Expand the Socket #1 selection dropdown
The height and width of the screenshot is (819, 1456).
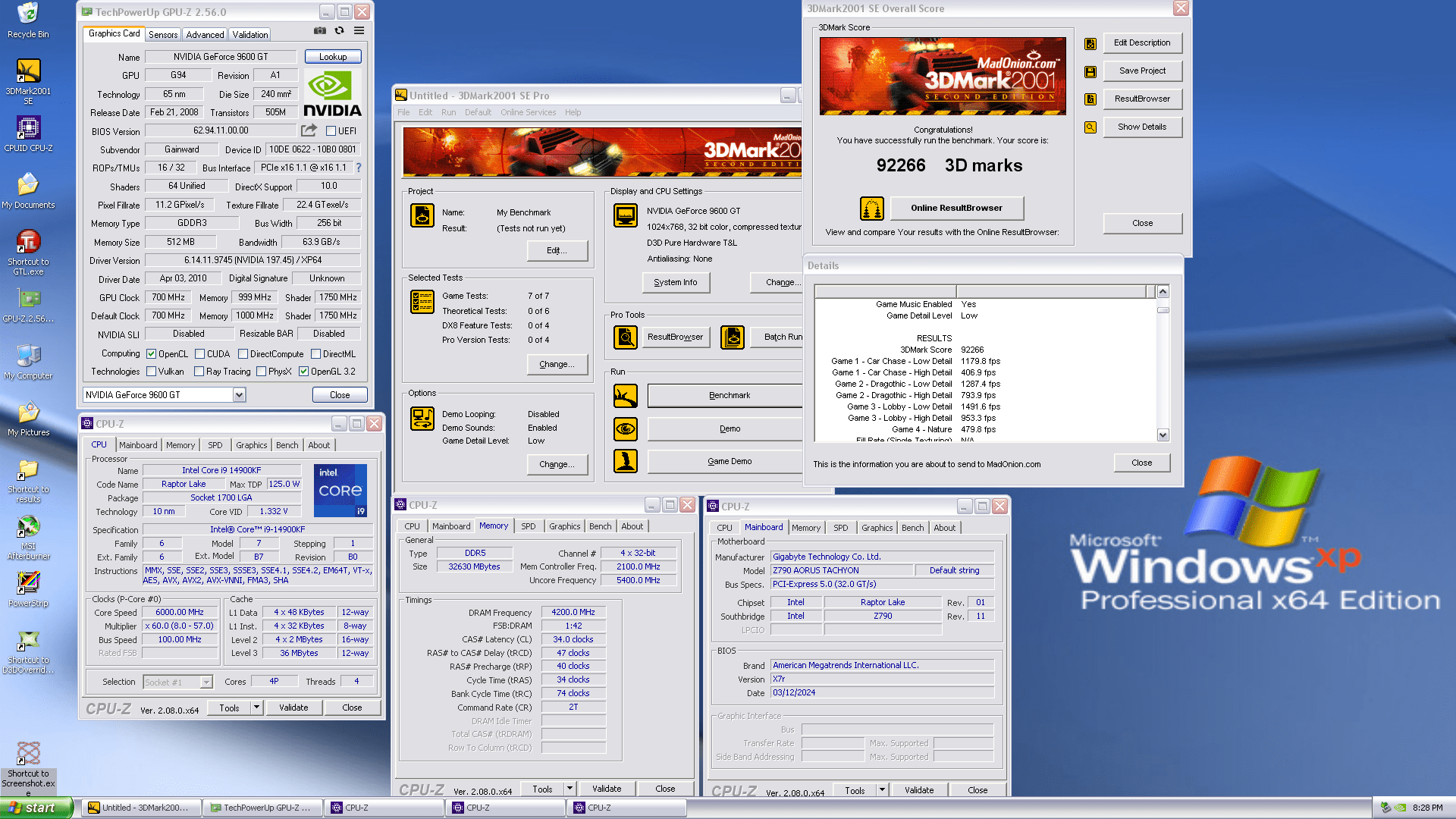206,682
